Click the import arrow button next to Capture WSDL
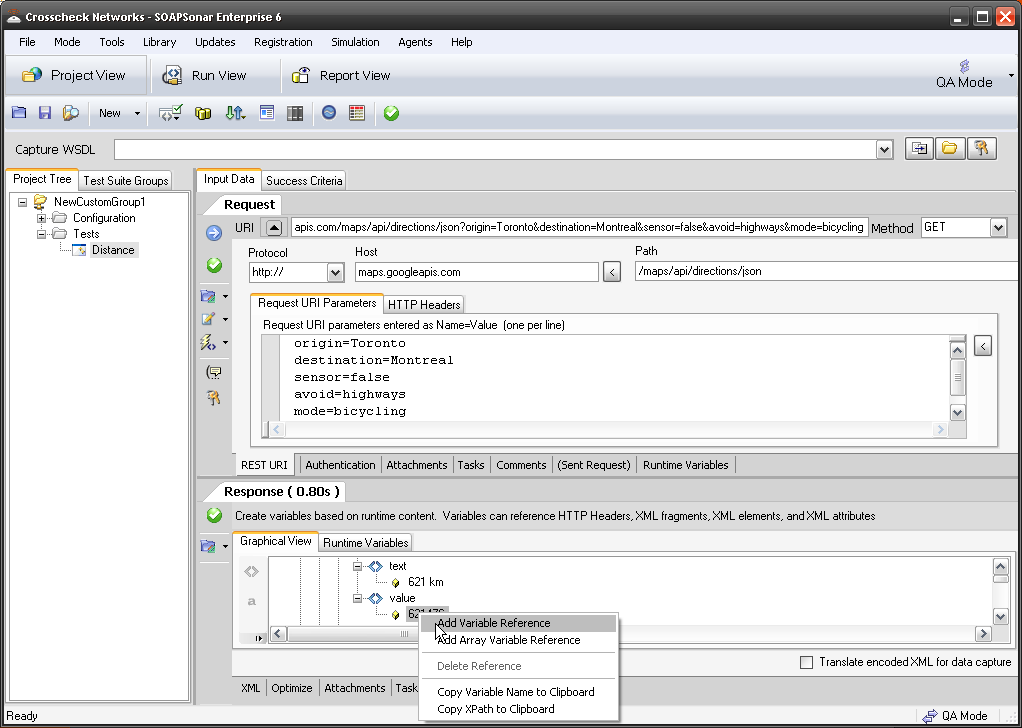The width and height of the screenshot is (1022, 728). click(919, 149)
